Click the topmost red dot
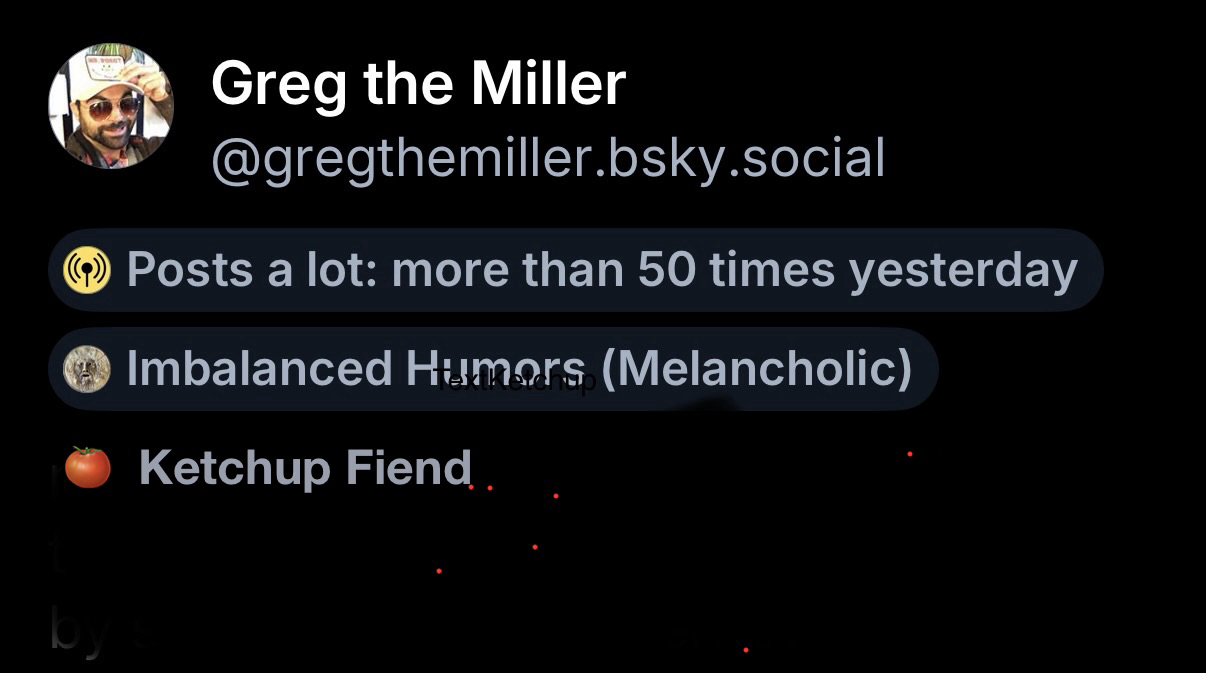This screenshot has width=1206, height=673. coord(909,454)
